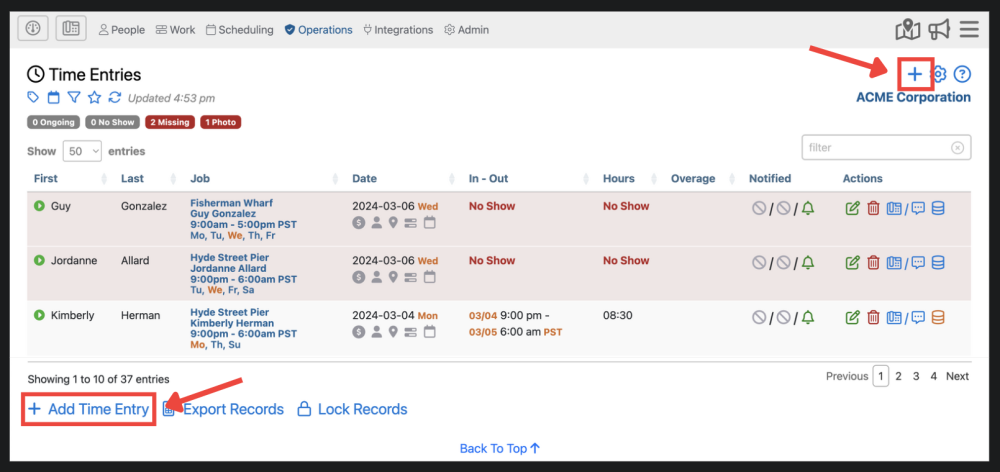Expand the hamburger menu at top right
The width and height of the screenshot is (1000, 472).
tap(968, 29)
